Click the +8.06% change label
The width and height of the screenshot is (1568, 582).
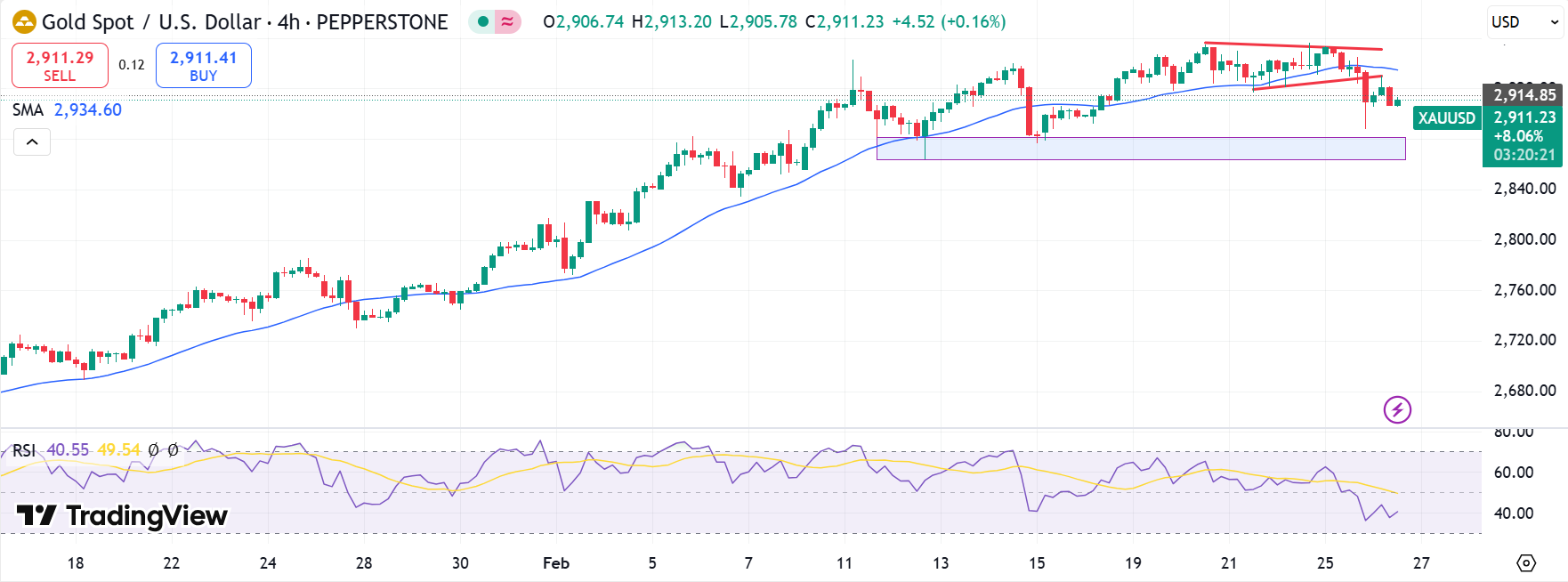[x=1518, y=136]
